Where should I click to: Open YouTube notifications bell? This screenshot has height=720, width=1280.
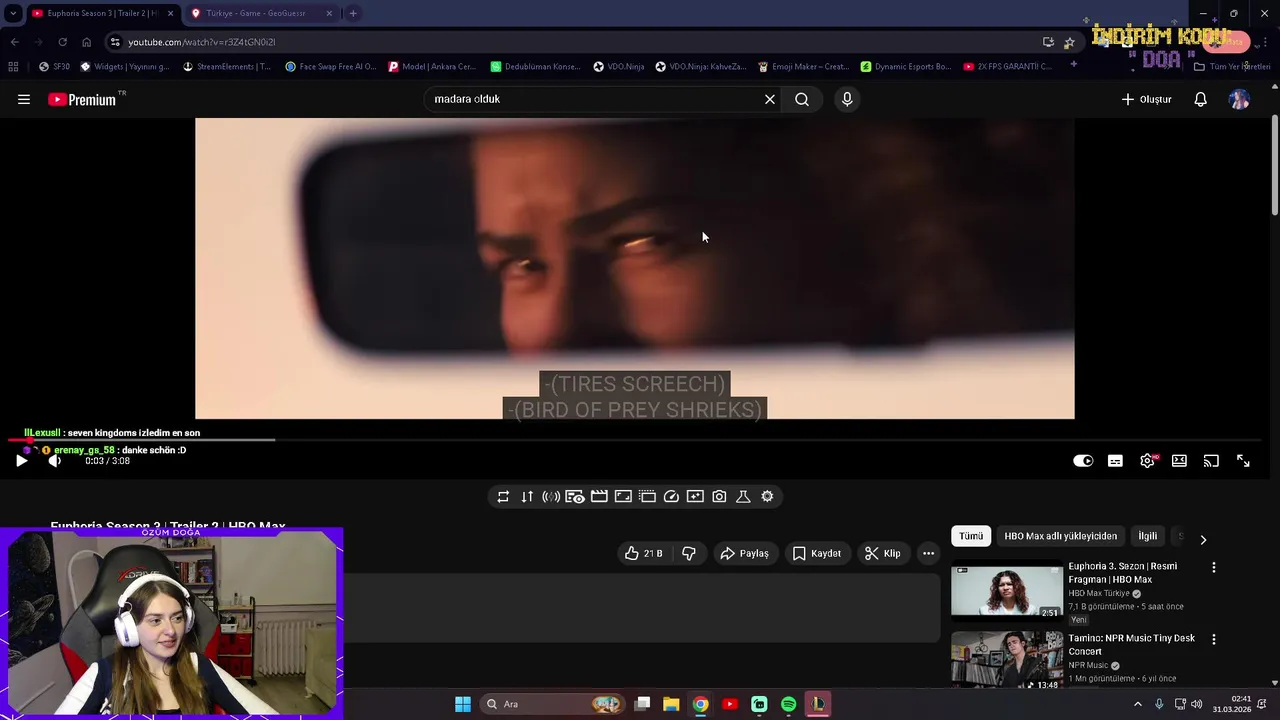pos(1201,99)
